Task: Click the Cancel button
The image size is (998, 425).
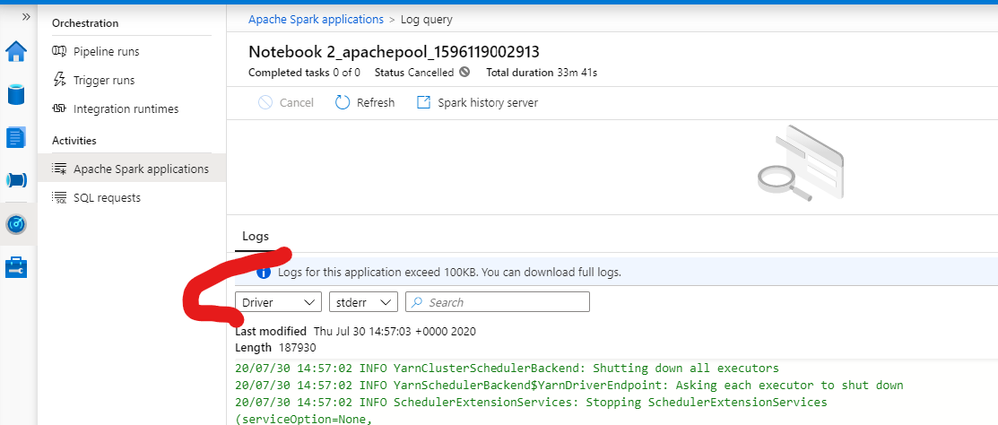Action: click(286, 102)
